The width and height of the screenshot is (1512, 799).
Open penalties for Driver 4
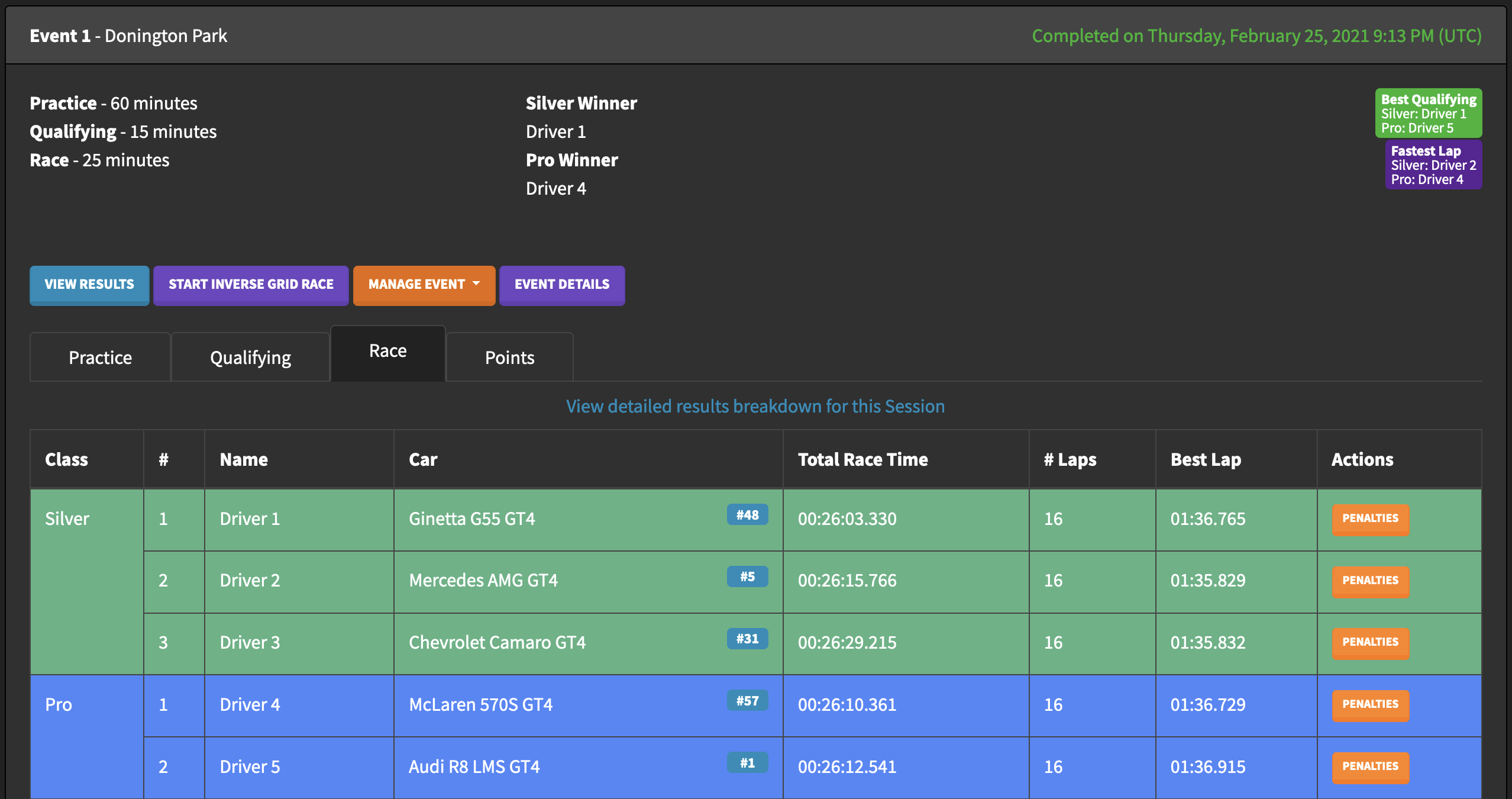pyautogui.click(x=1370, y=704)
